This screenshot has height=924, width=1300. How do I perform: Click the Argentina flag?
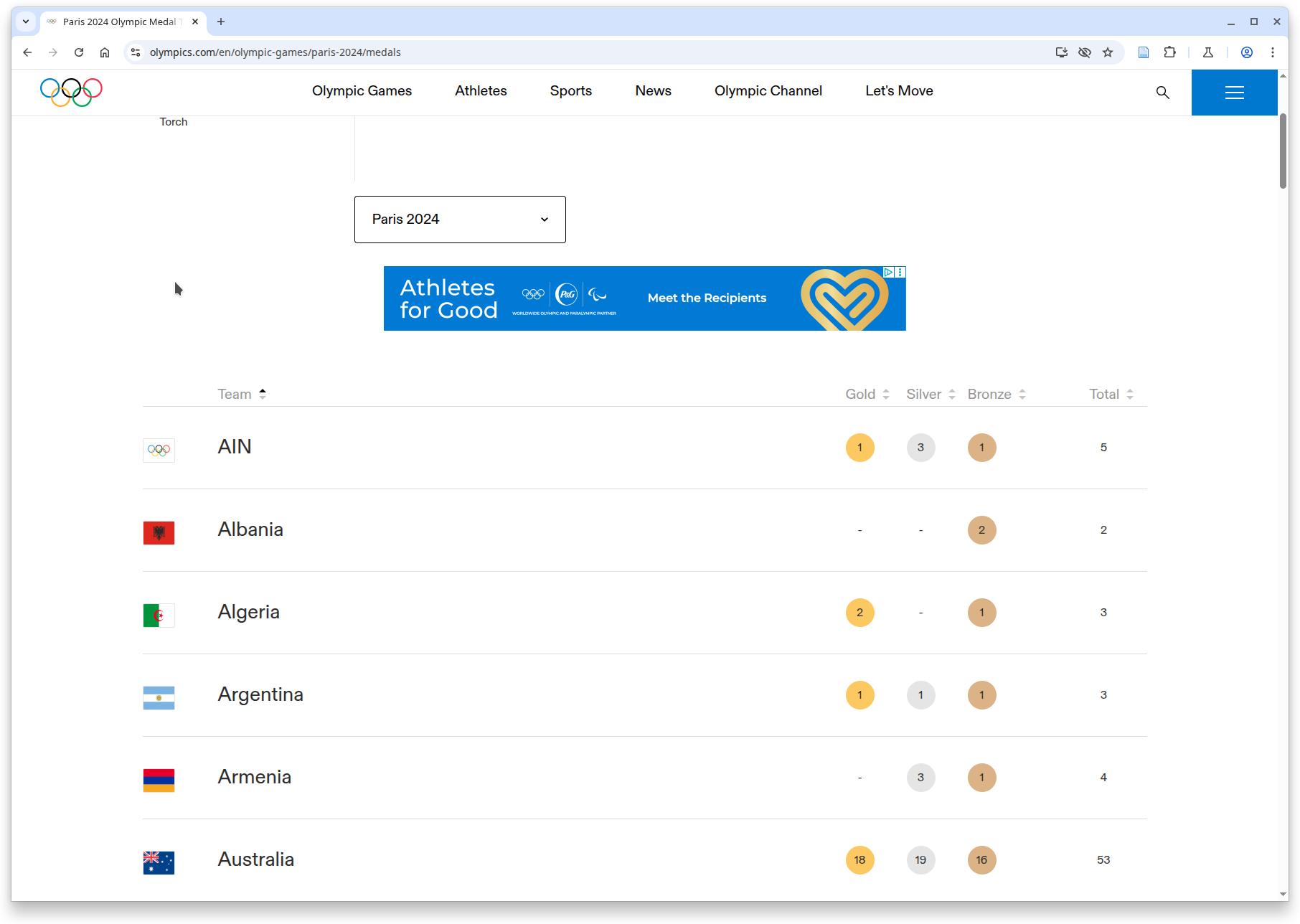(159, 697)
